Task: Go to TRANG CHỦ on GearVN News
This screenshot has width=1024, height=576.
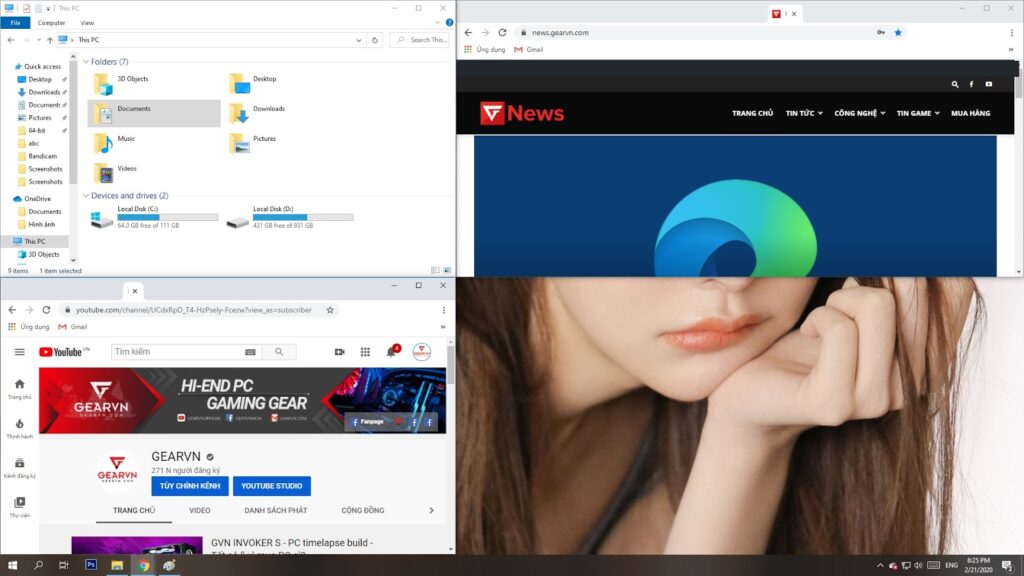Action: [752, 114]
